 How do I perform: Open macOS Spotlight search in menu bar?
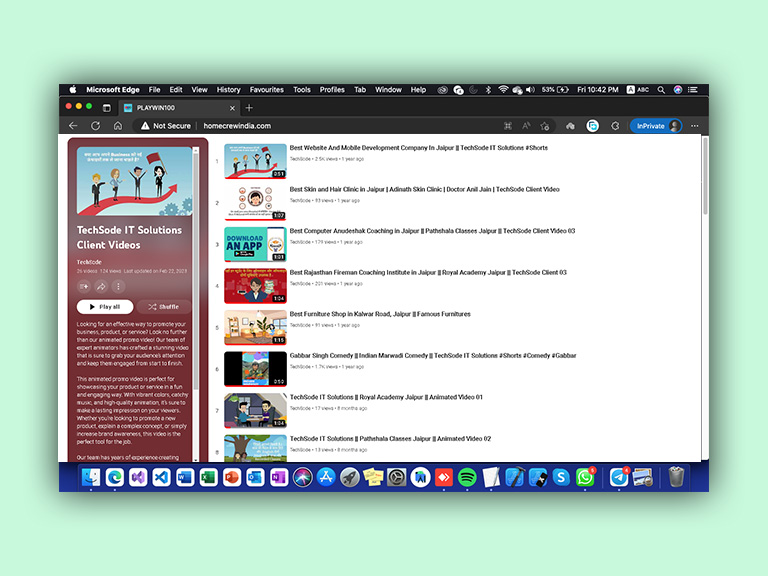coord(661,90)
